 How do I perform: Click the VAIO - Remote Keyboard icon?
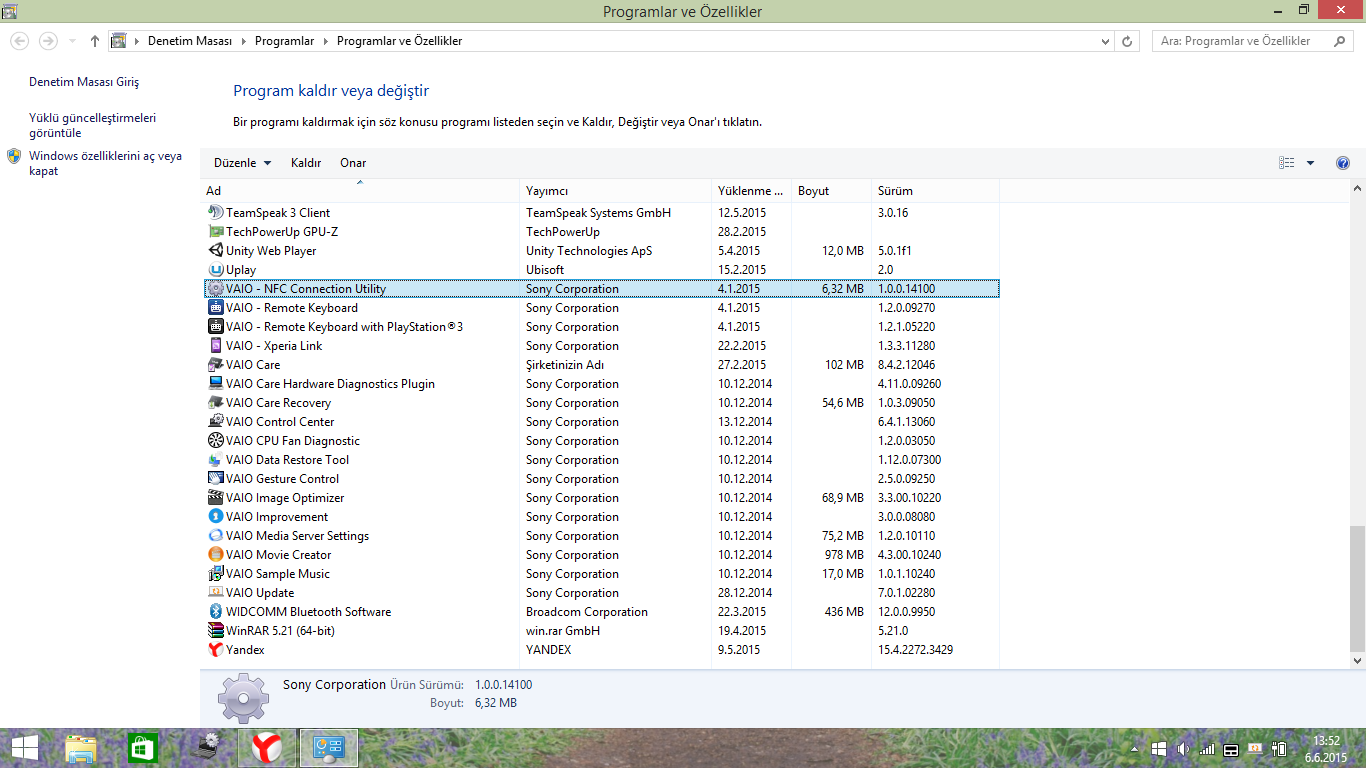tap(215, 308)
